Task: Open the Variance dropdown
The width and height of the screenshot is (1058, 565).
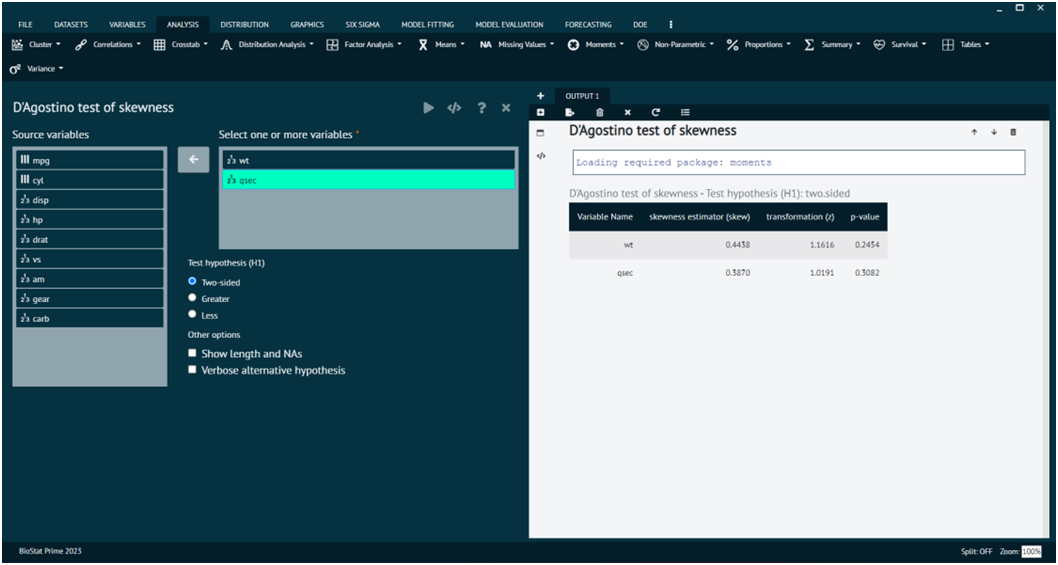Action: tap(36, 69)
